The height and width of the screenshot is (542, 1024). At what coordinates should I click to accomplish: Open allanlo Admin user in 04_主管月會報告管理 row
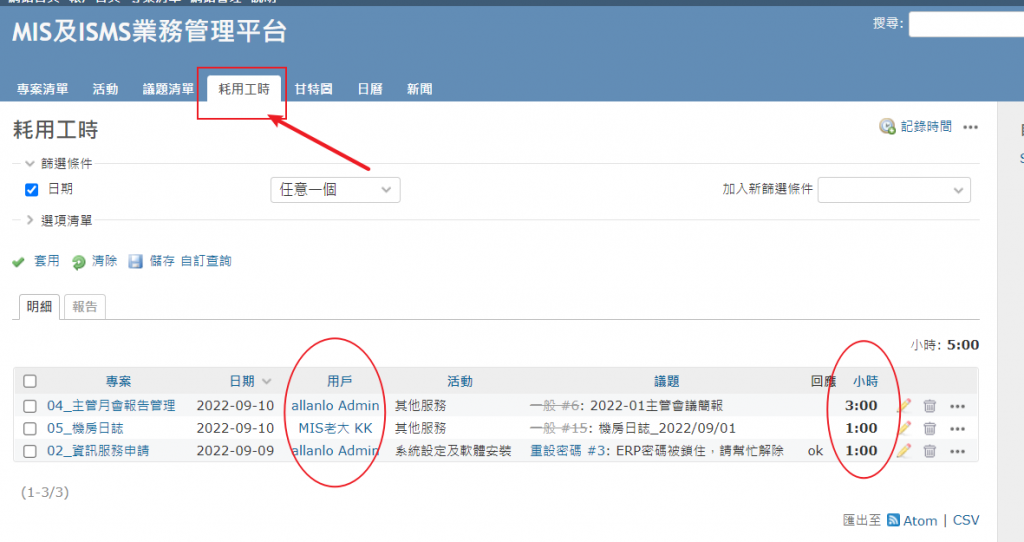335,406
